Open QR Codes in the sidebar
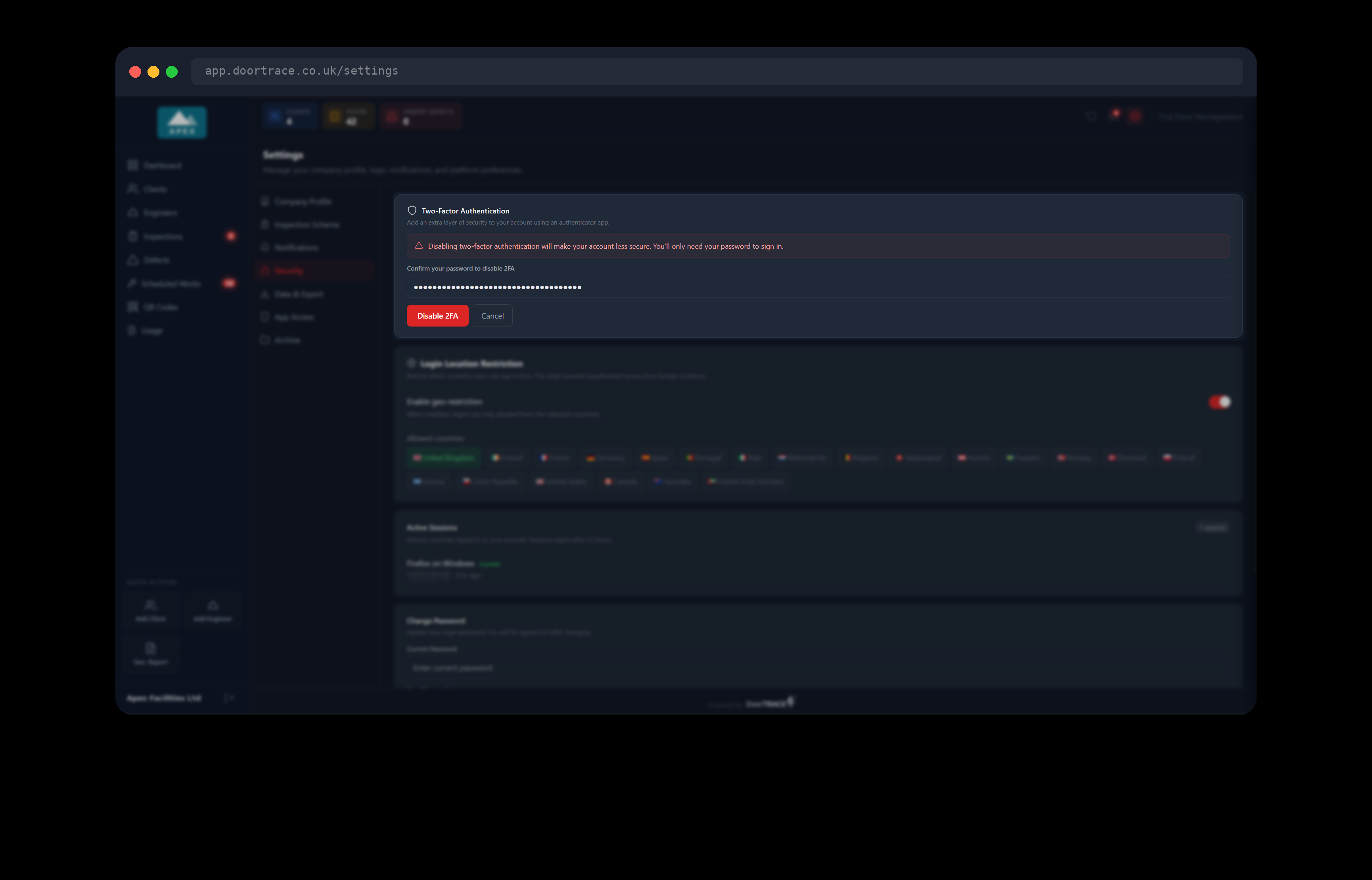This screenshot has height=880, width=1372. pos(182,307)
